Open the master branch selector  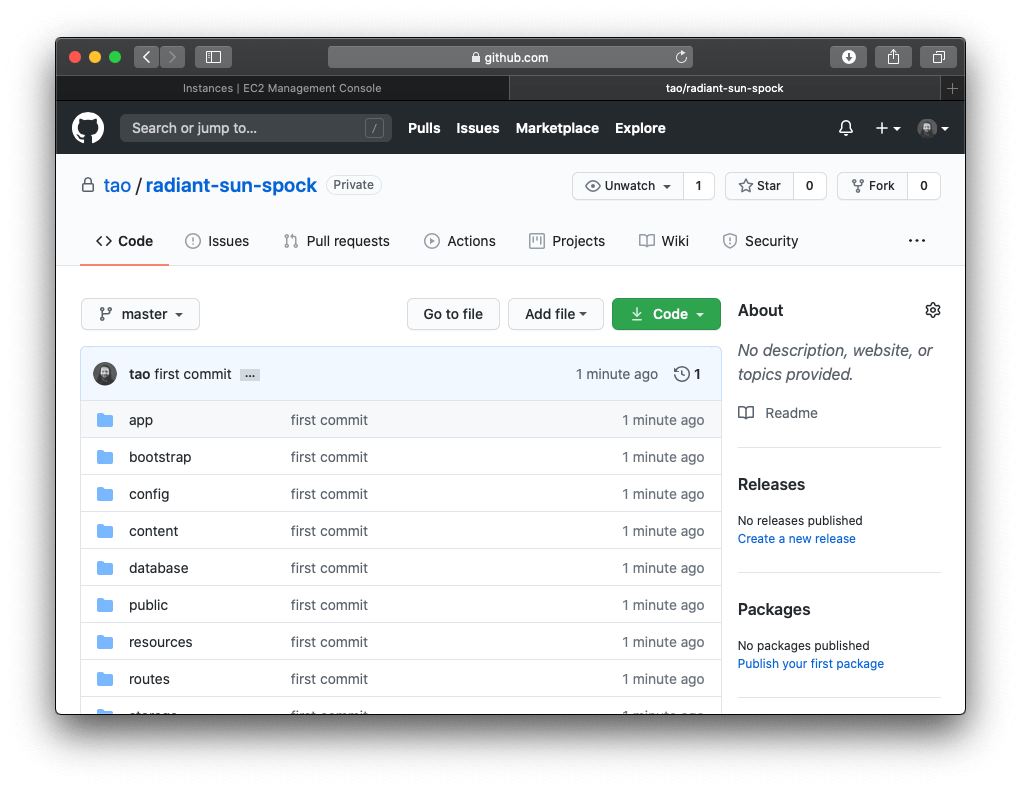tap(140, 313)
